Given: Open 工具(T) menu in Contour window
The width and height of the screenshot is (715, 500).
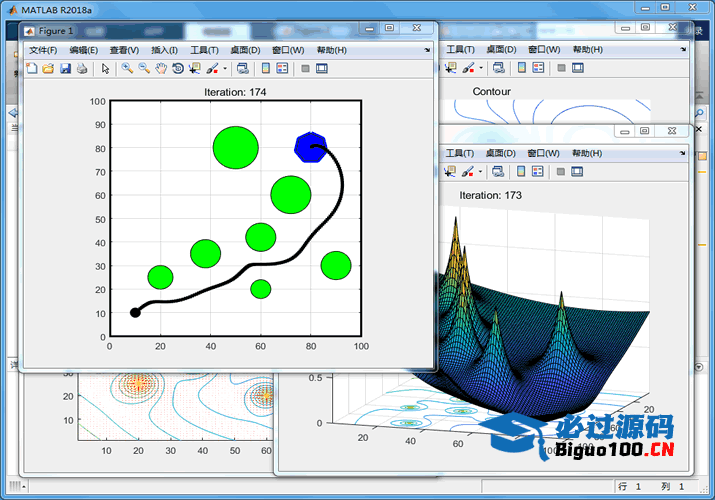Looking at the screenshot, I should pyautogui.click(x=460, y=49).
